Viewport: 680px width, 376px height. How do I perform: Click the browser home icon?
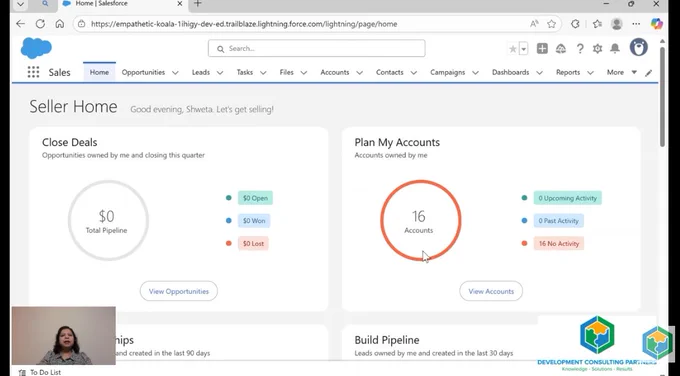[59, 24]
